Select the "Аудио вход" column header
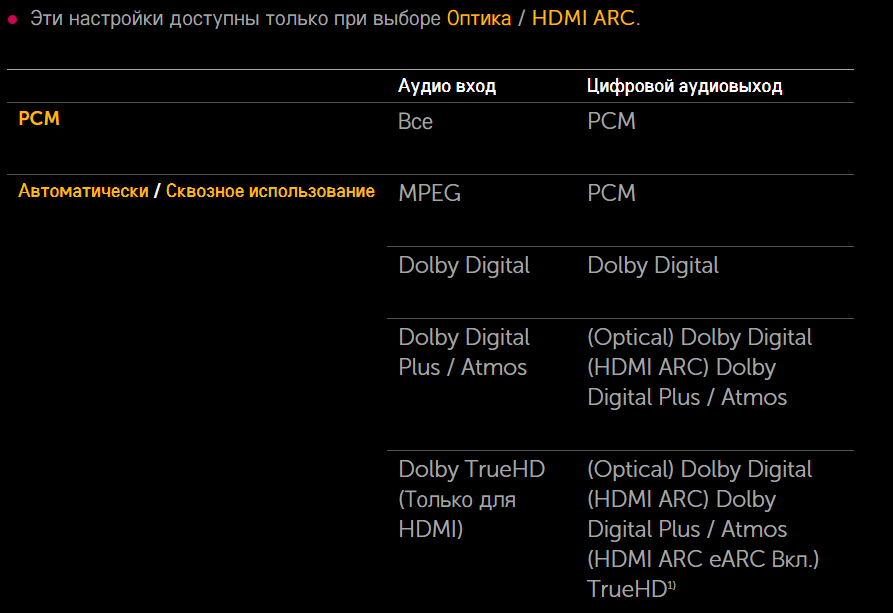Viewport: 893px width, 613px height. 446,86
